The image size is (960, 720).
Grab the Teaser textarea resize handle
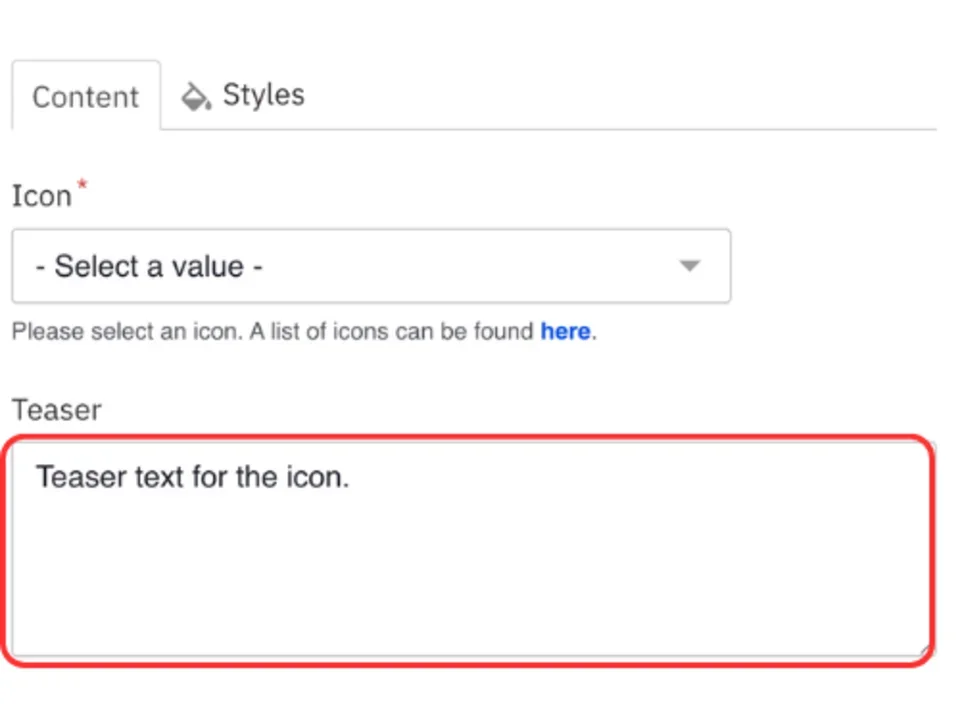pyautogui.click(x=925, y=651)
